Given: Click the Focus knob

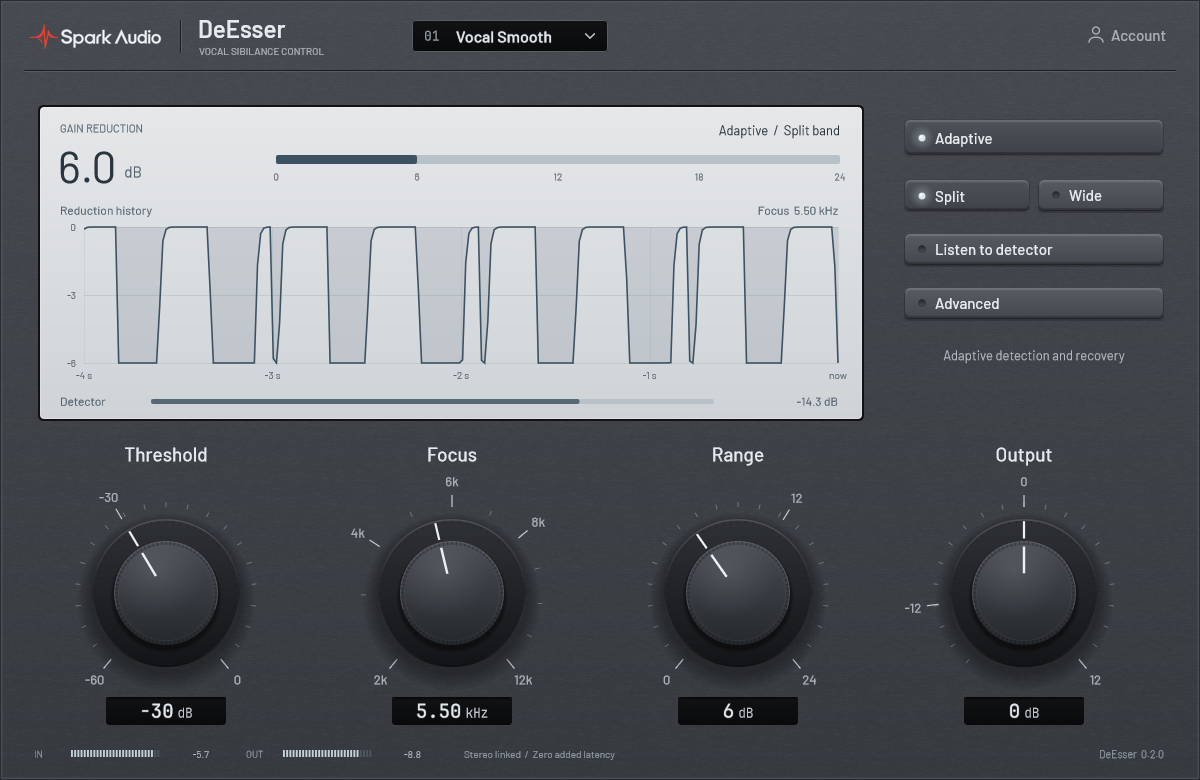Looking at the screenshot, I should [452, 592].
